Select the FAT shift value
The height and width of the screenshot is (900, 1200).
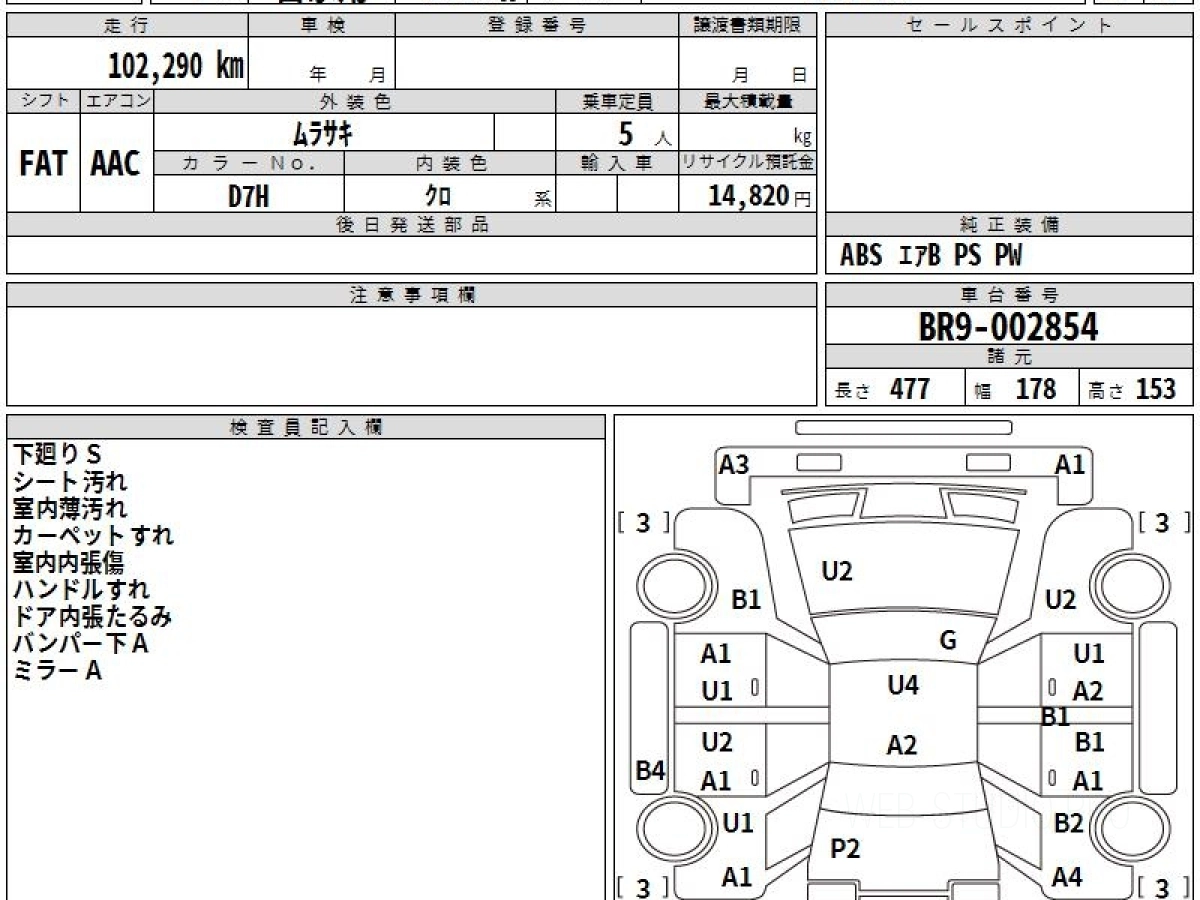pyautogui.click(x=43, y=164)
